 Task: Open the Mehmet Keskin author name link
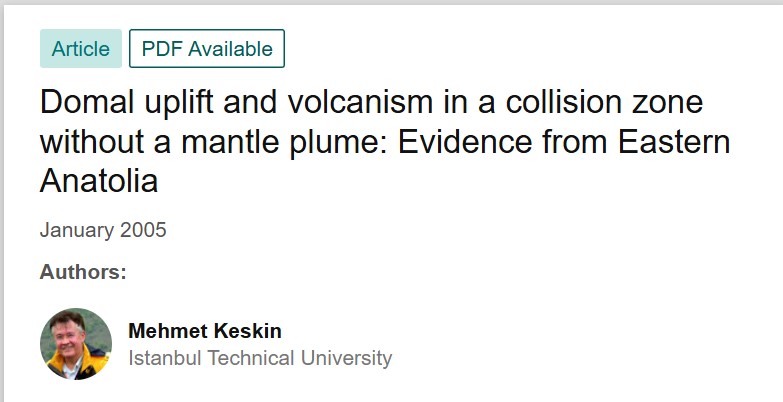[x=205, y=331]
